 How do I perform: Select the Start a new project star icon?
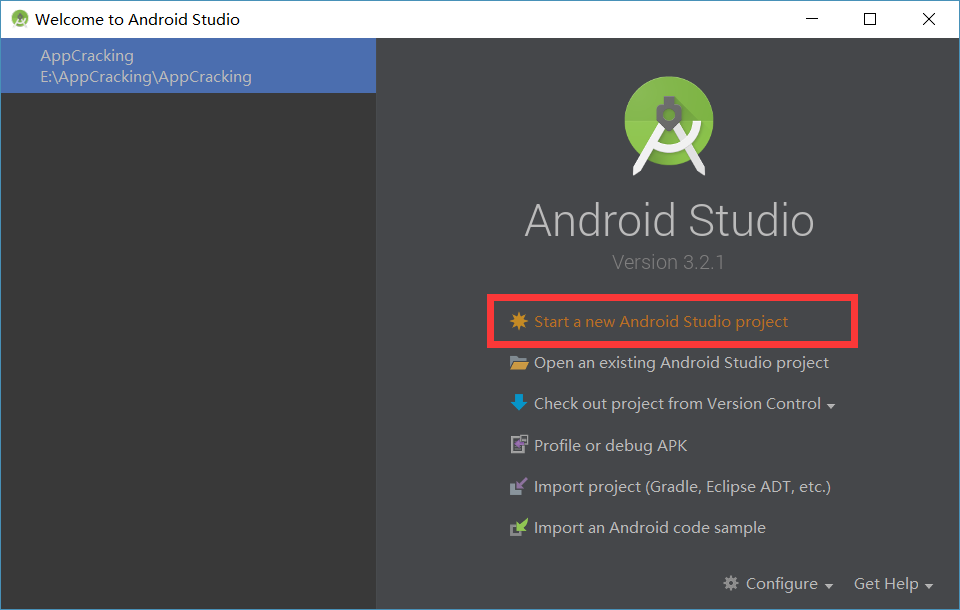518,321
